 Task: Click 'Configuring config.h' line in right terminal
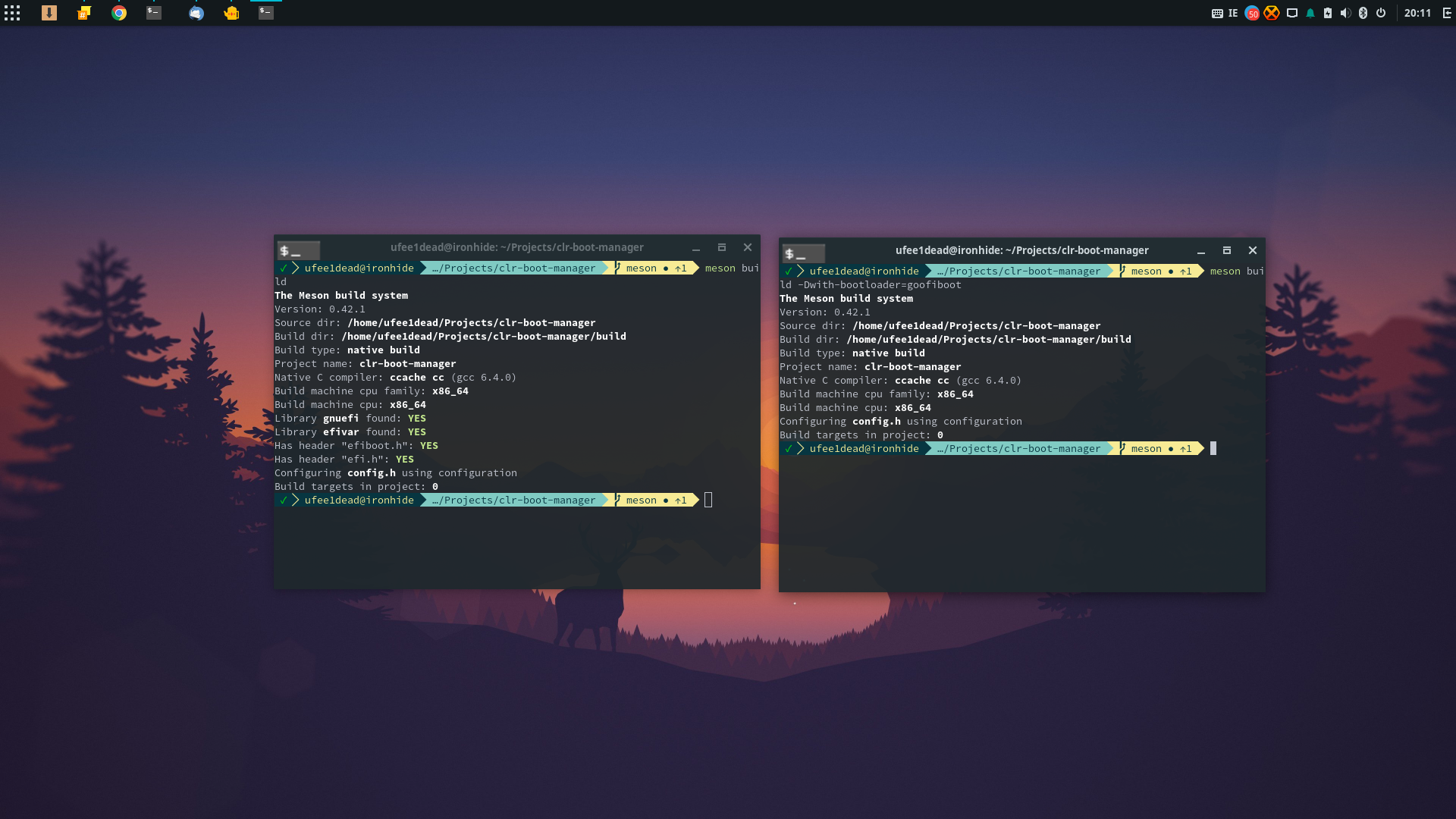[901, 422]
